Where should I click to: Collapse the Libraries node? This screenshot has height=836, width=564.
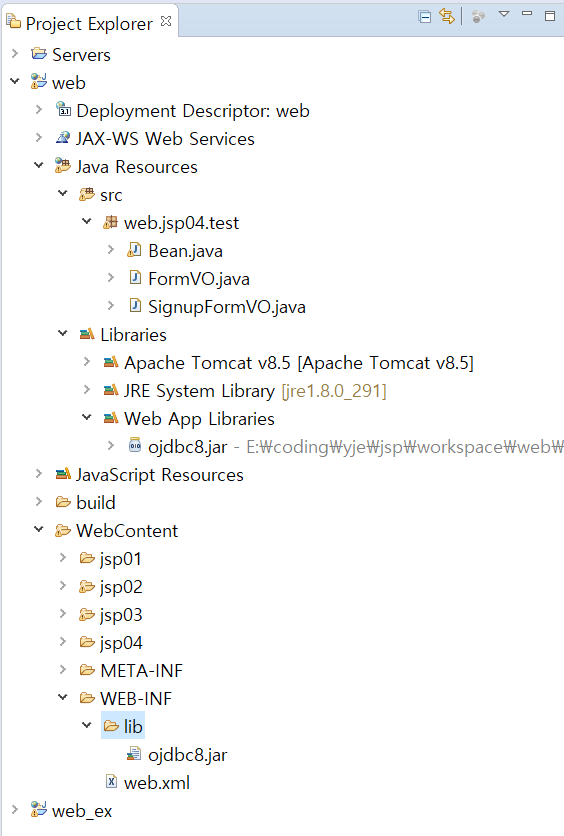63,333
